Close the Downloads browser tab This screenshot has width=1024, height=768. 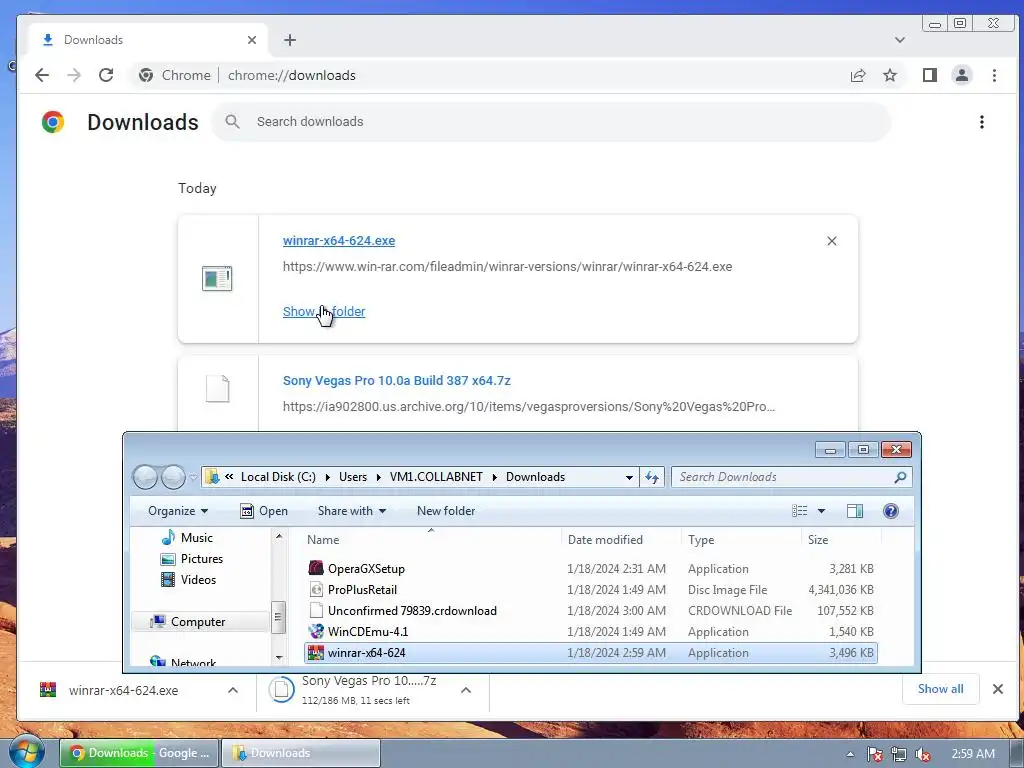click(x=252, y=40)
